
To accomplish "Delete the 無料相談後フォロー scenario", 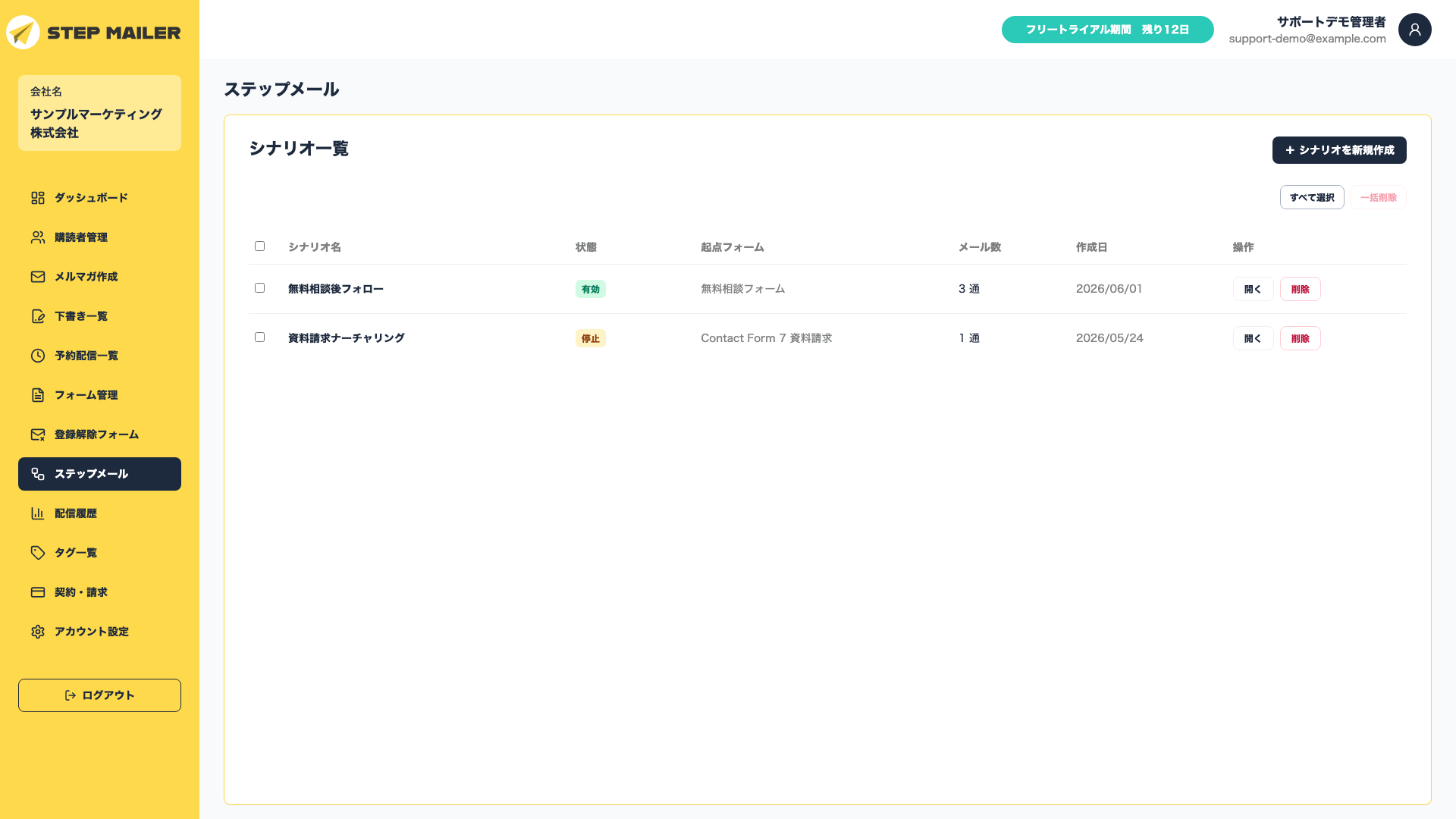I will tap(1300, 289).
